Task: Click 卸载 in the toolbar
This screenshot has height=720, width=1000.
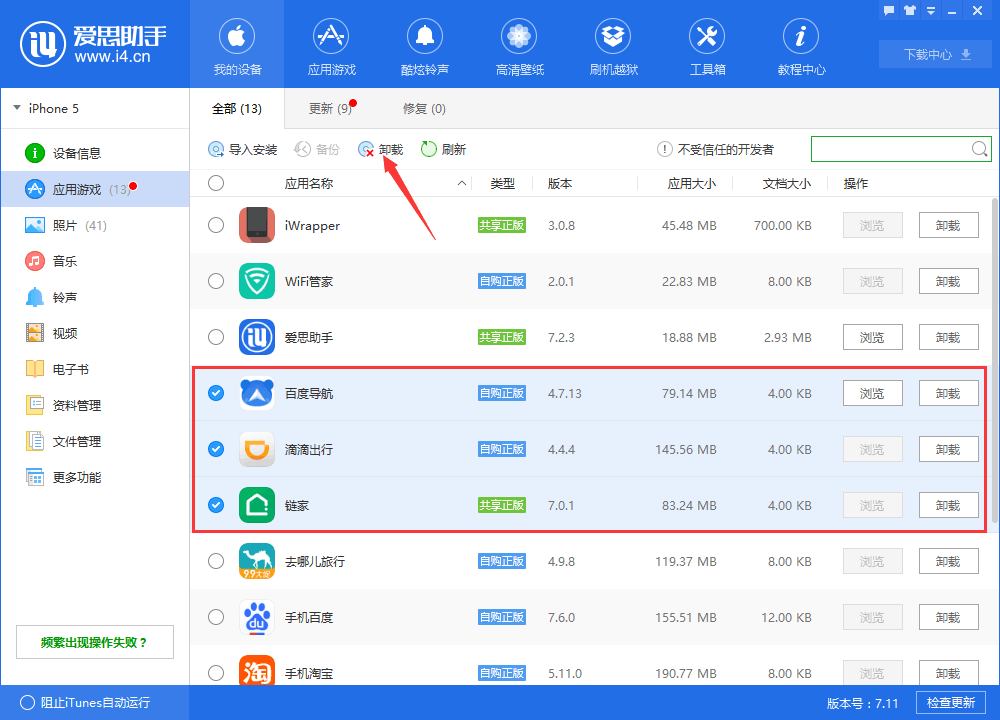Action: pos(383,149)
